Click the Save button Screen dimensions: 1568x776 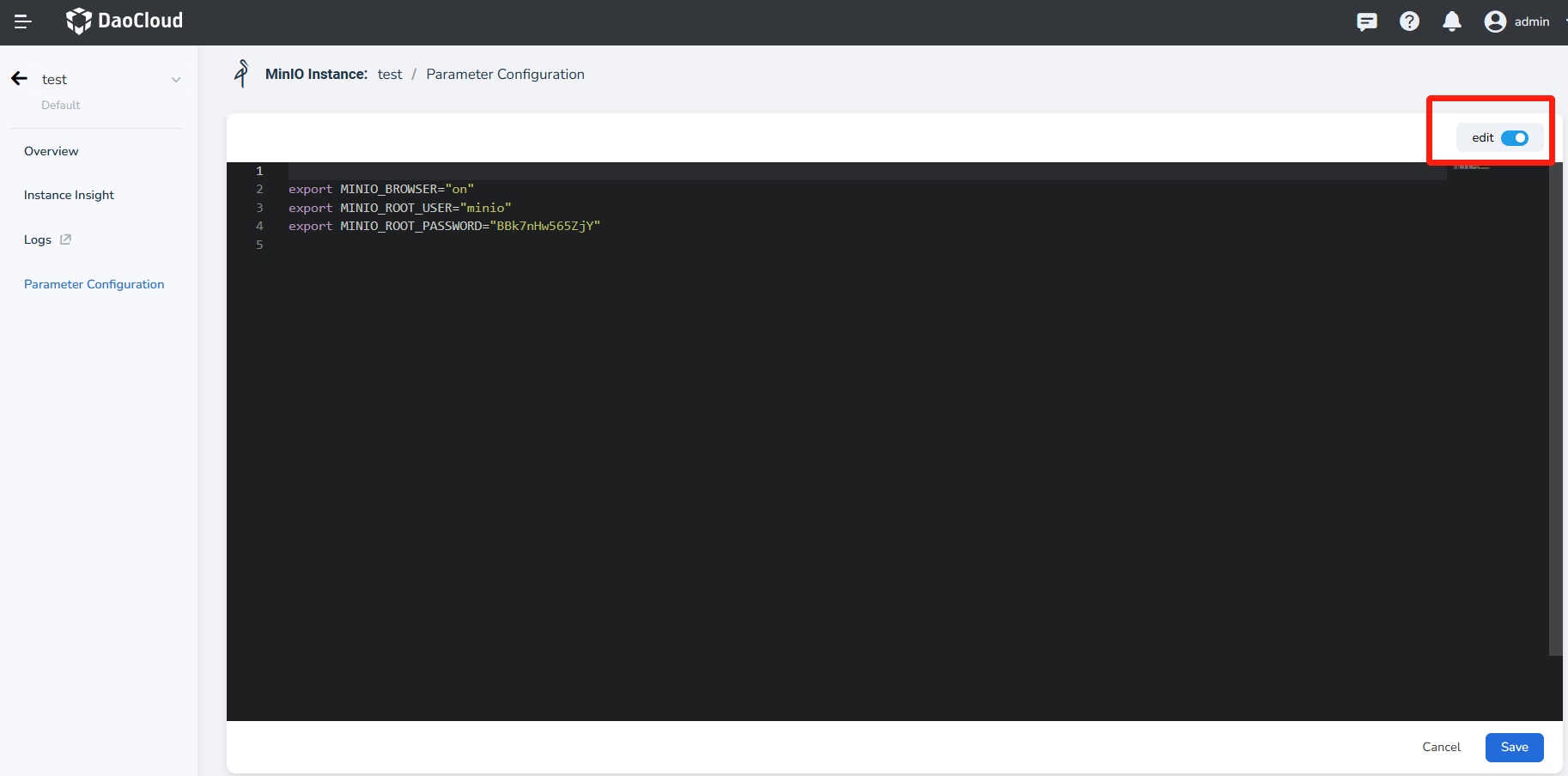pyautogui.click(x=1514, y=747)
